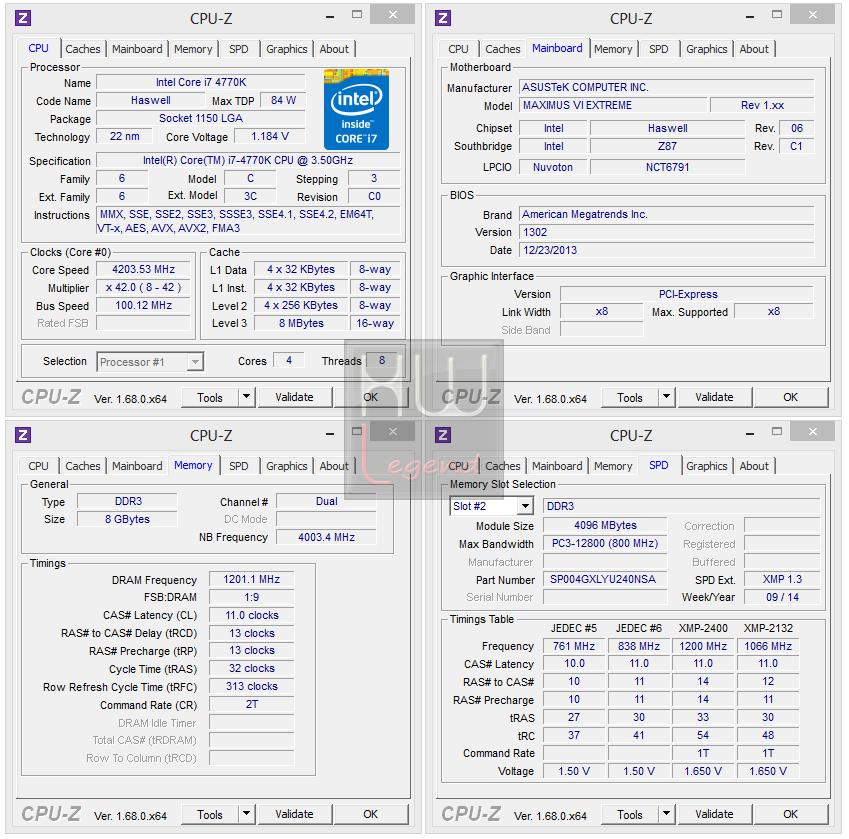This screenshot has height=839, width=849.
Task: Click the Part Number SP004GXLYU240NSA
Action: click(x=605, y=579)
